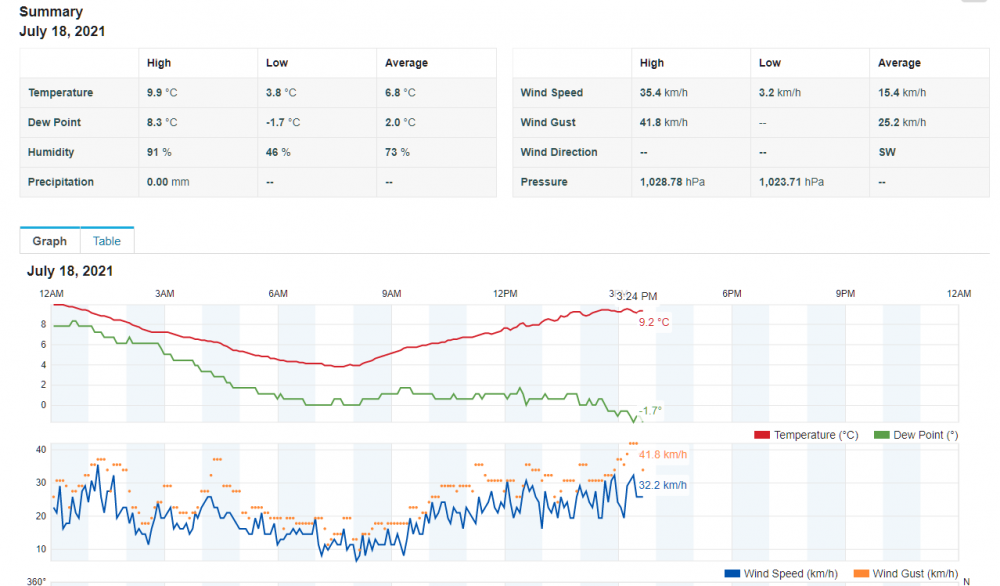Click the 3:24 PM time marker
Screen dimensions: 1000x586
pyautogui.click(x=636, y=296)
